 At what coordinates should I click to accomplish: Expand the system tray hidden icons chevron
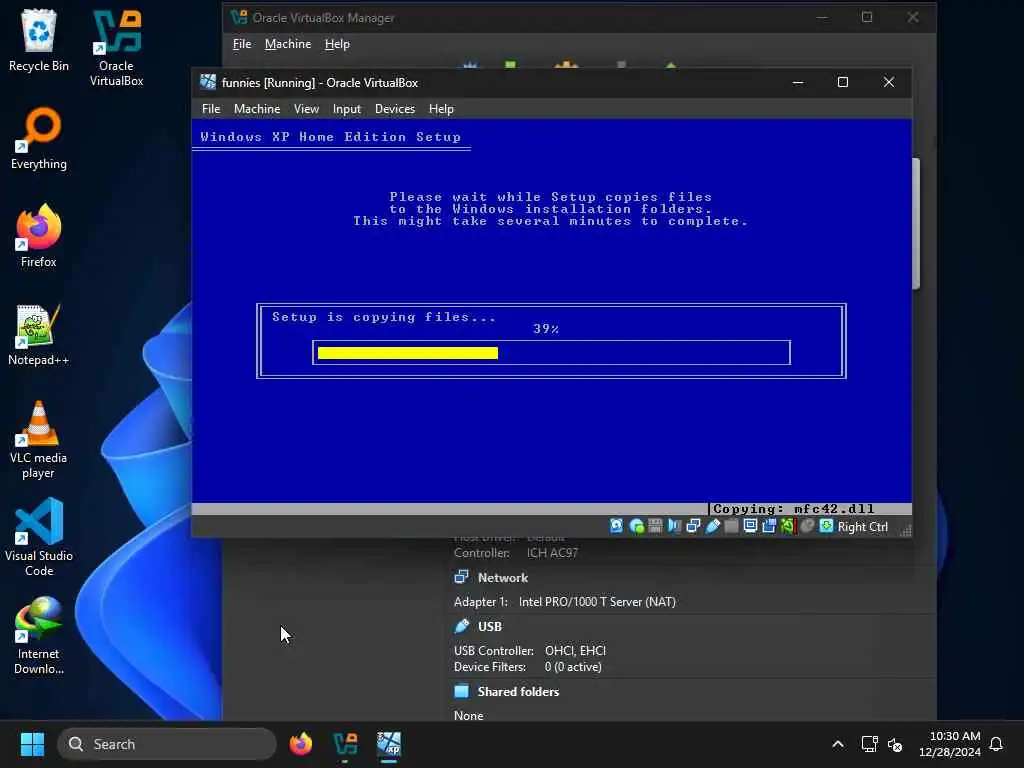click(x=838, y=744)
